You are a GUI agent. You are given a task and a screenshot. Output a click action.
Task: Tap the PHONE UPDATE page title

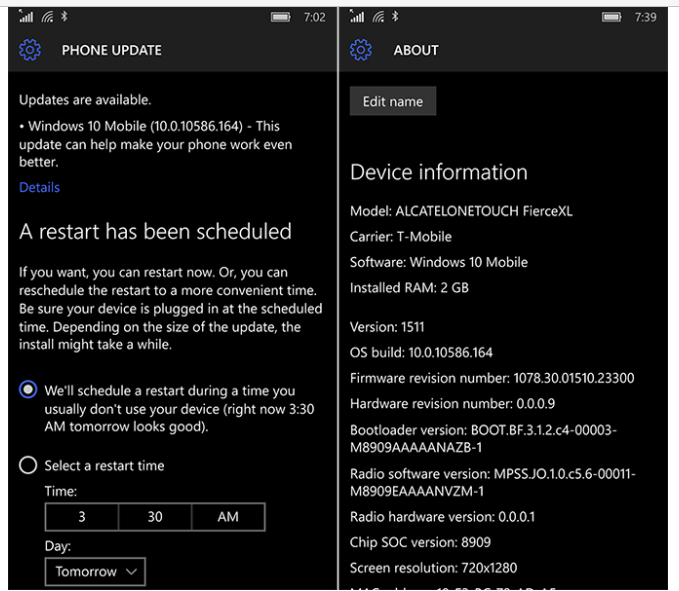(x=112, y=50)
